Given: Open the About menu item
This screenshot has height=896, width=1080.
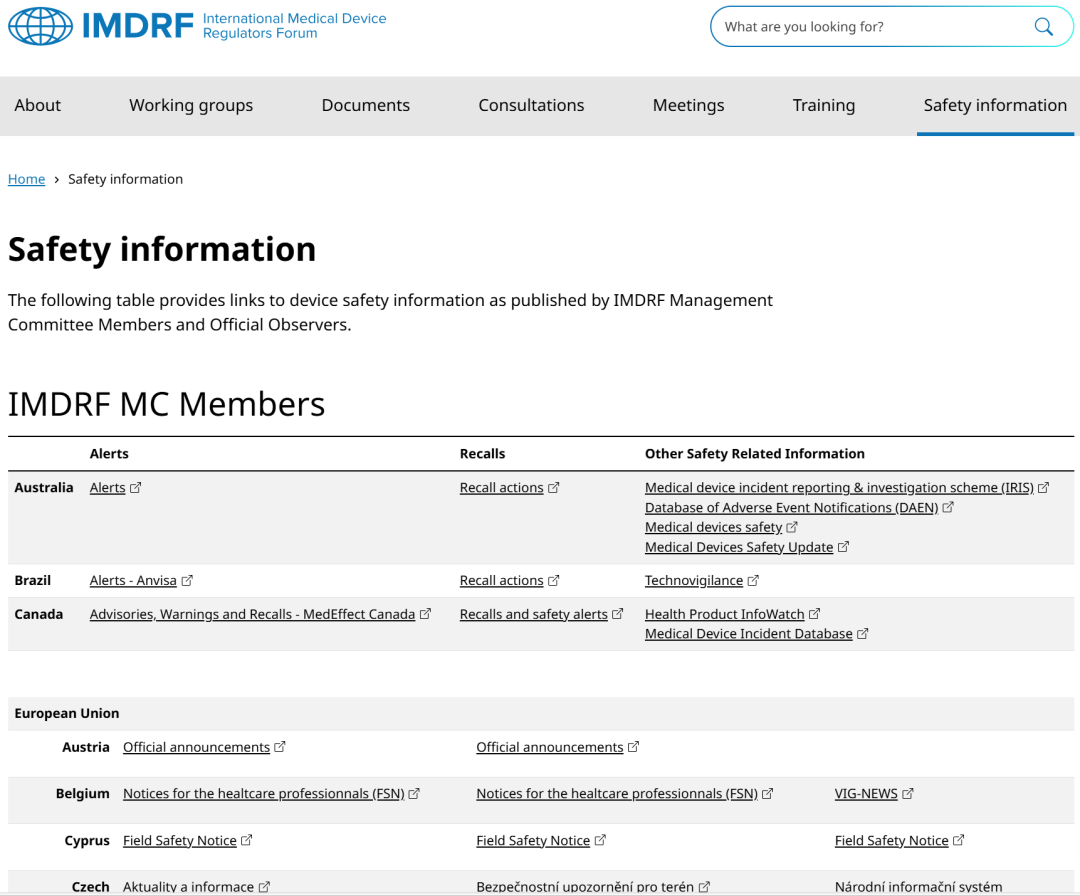Looking at the screenshot, I should pos(38,105).
